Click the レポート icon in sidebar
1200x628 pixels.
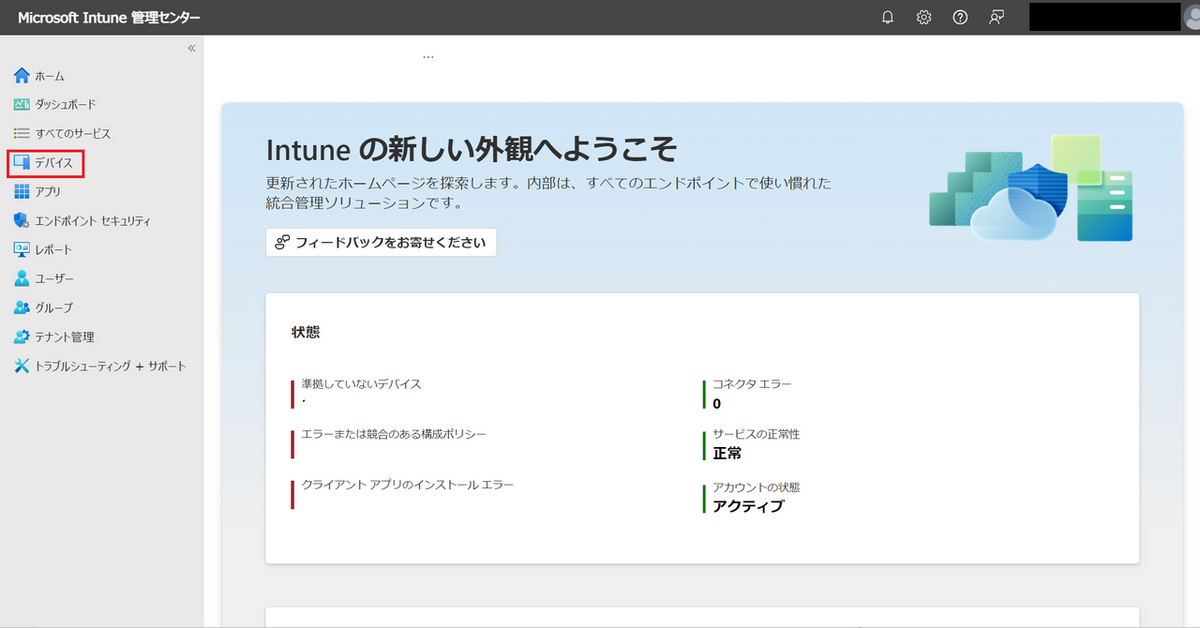[x=22, y=249]
